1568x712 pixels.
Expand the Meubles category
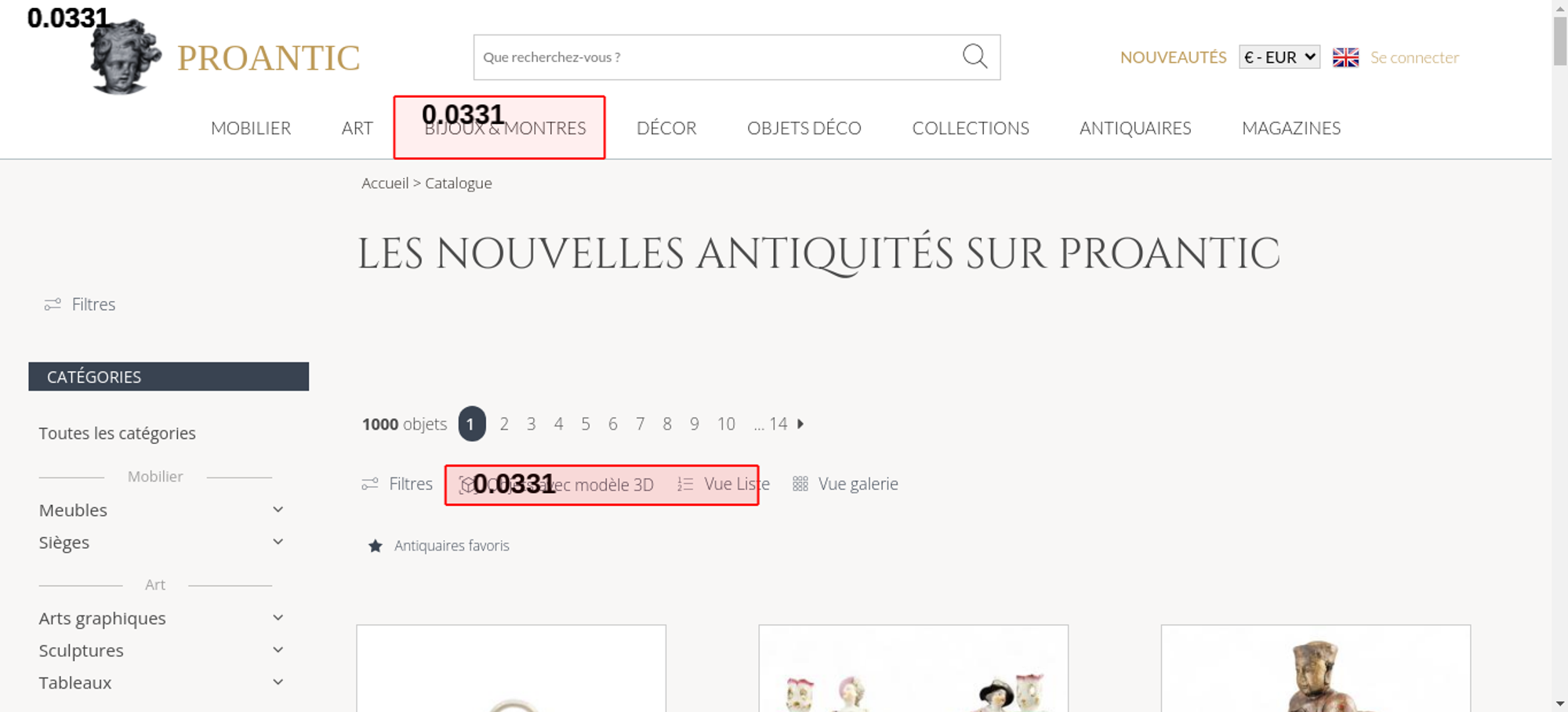coord(278,510)
